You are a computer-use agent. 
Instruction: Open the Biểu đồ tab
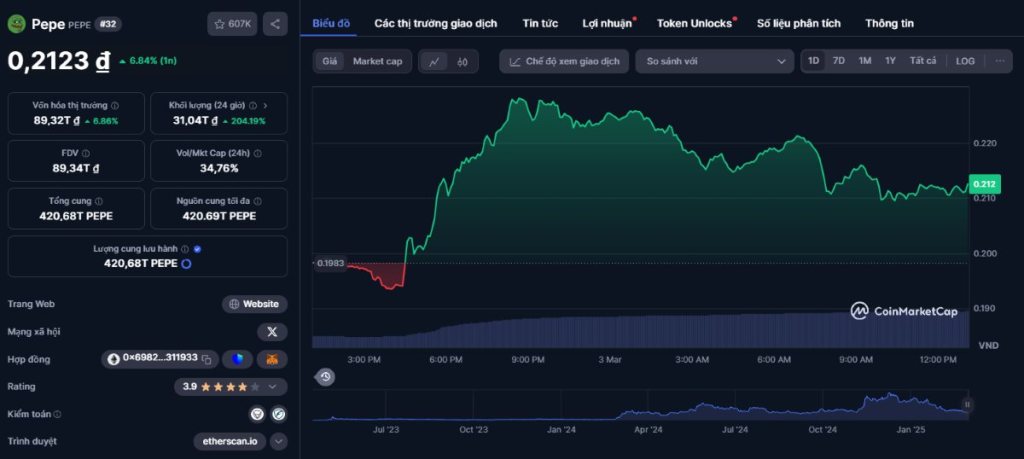331,24
